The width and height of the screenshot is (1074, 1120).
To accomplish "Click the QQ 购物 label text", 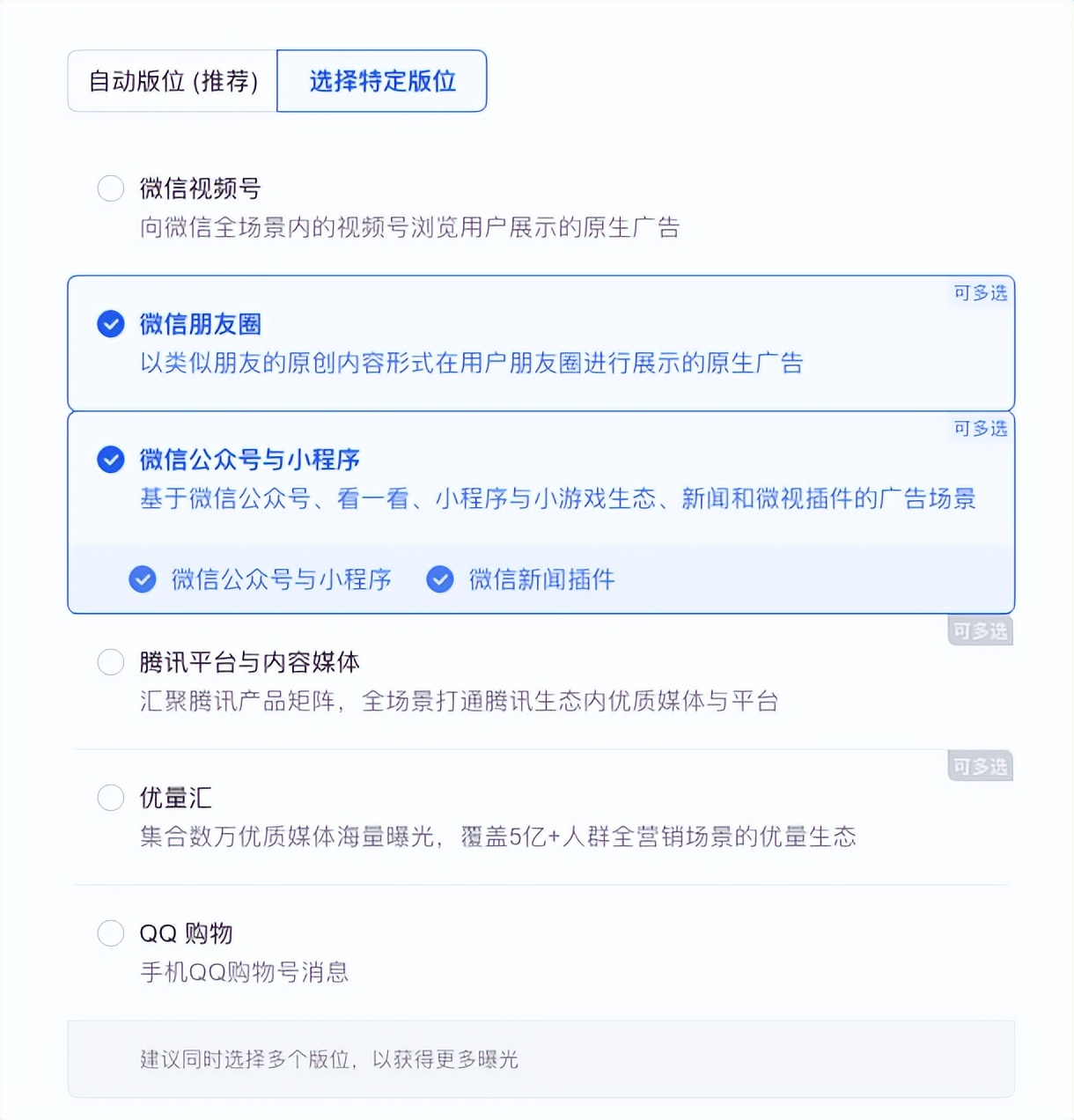I will coord(187,932).
